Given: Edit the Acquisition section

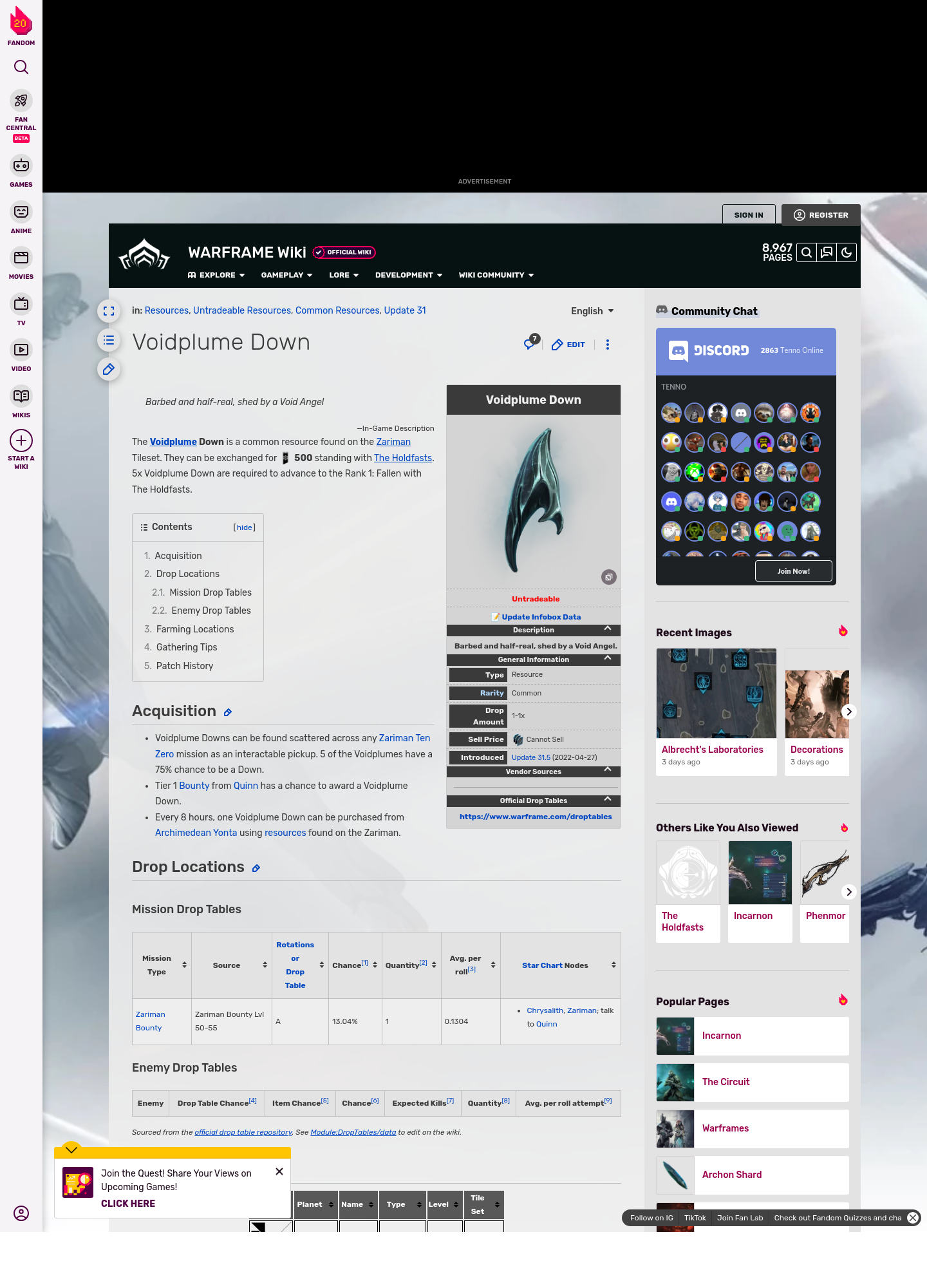Looking at the screenshot, I should 228,712.
